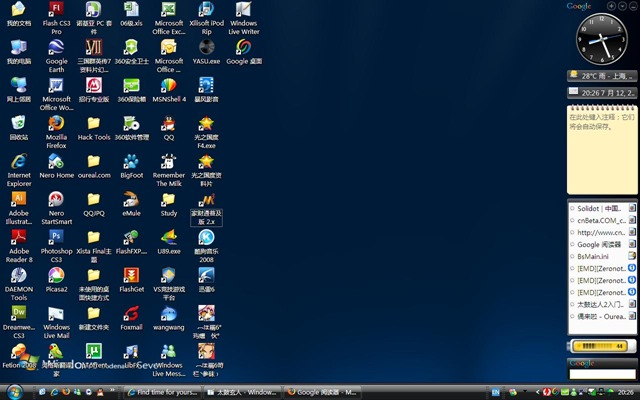Show hidden tray icons arrow
The image size is (640, 400).
click(537, 392)
